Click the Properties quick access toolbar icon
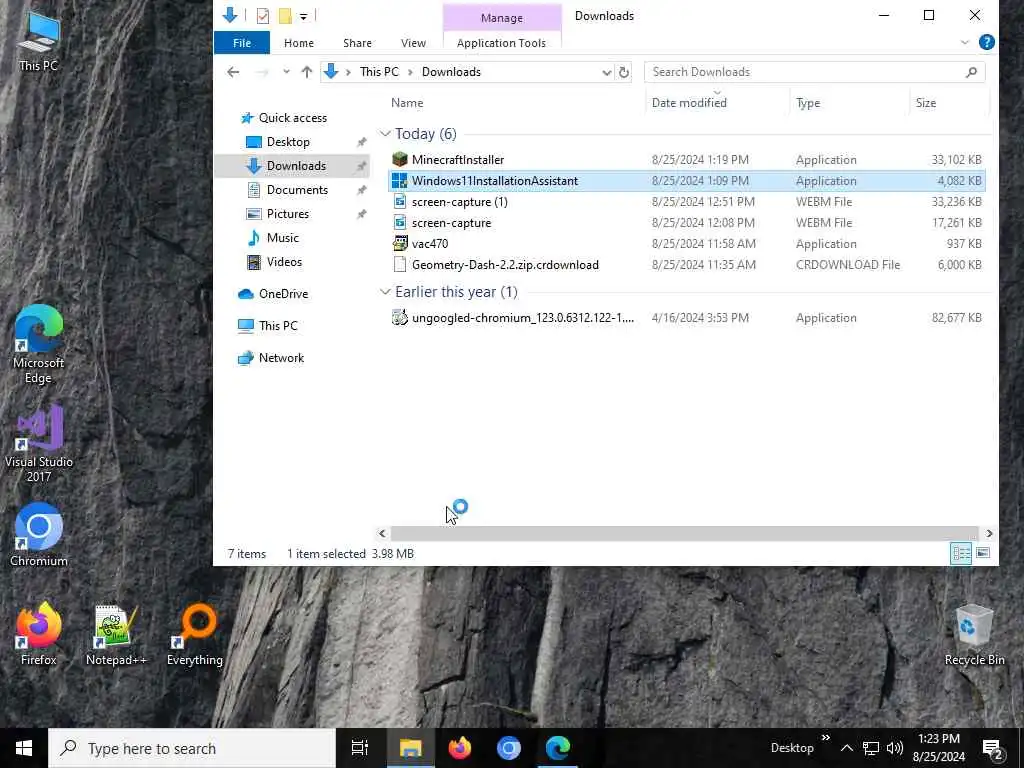This screenshot has height=768, width=1024. [263, 16]
